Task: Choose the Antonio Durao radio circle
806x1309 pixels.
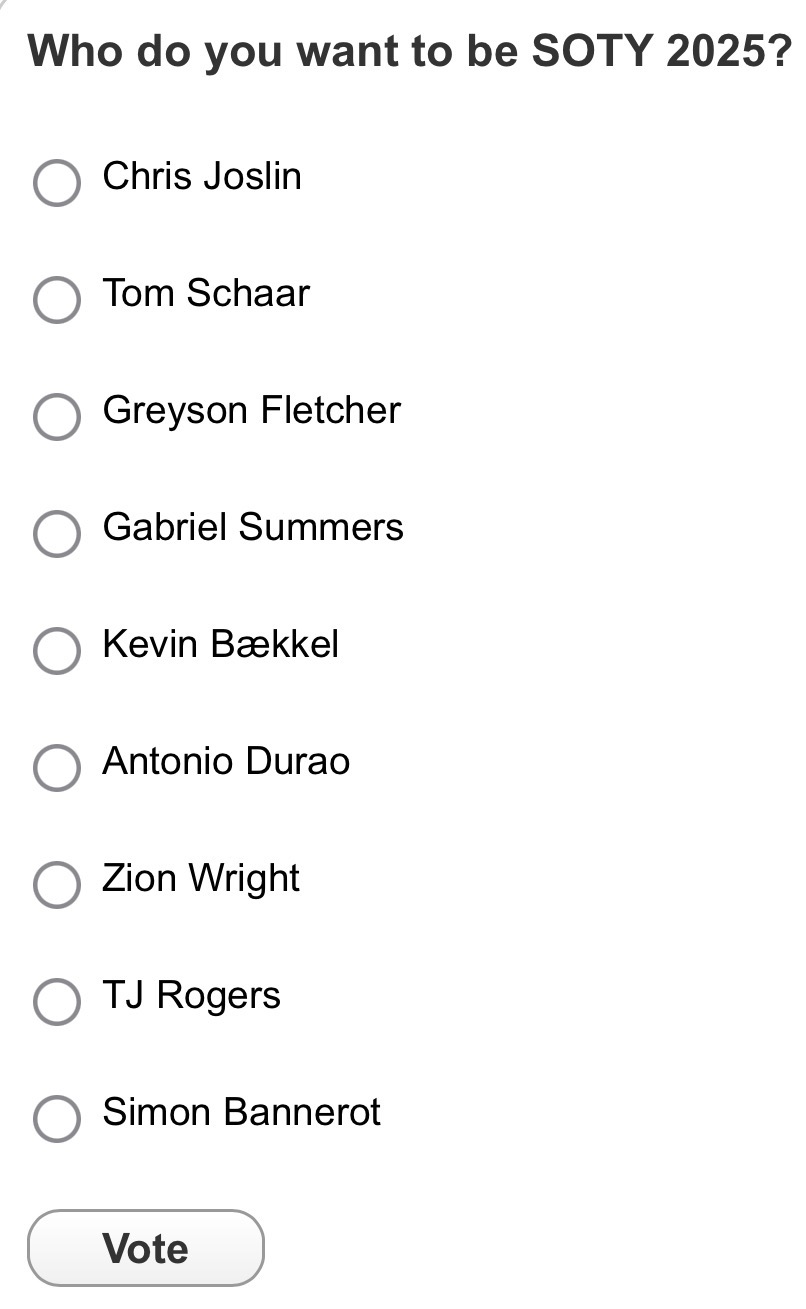Action: coord(57,767)
